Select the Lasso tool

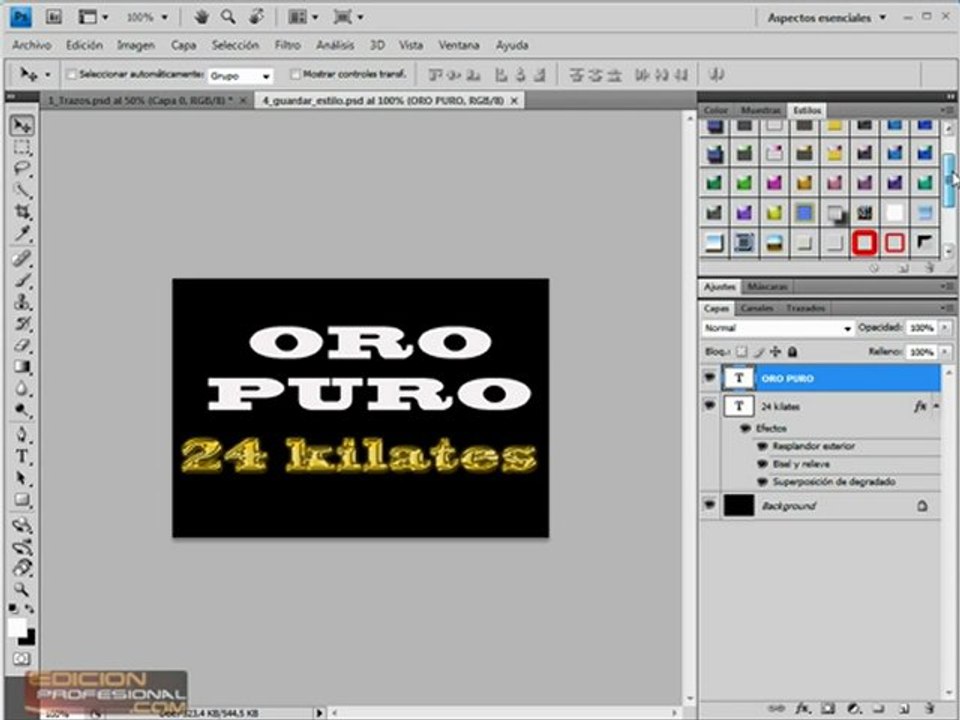pyautogui.click(x=22, y=168)
